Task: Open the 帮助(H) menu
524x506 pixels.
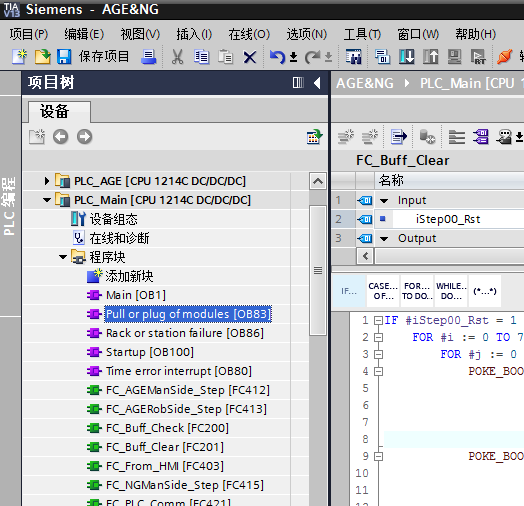Action: click(x=476, y=34)
